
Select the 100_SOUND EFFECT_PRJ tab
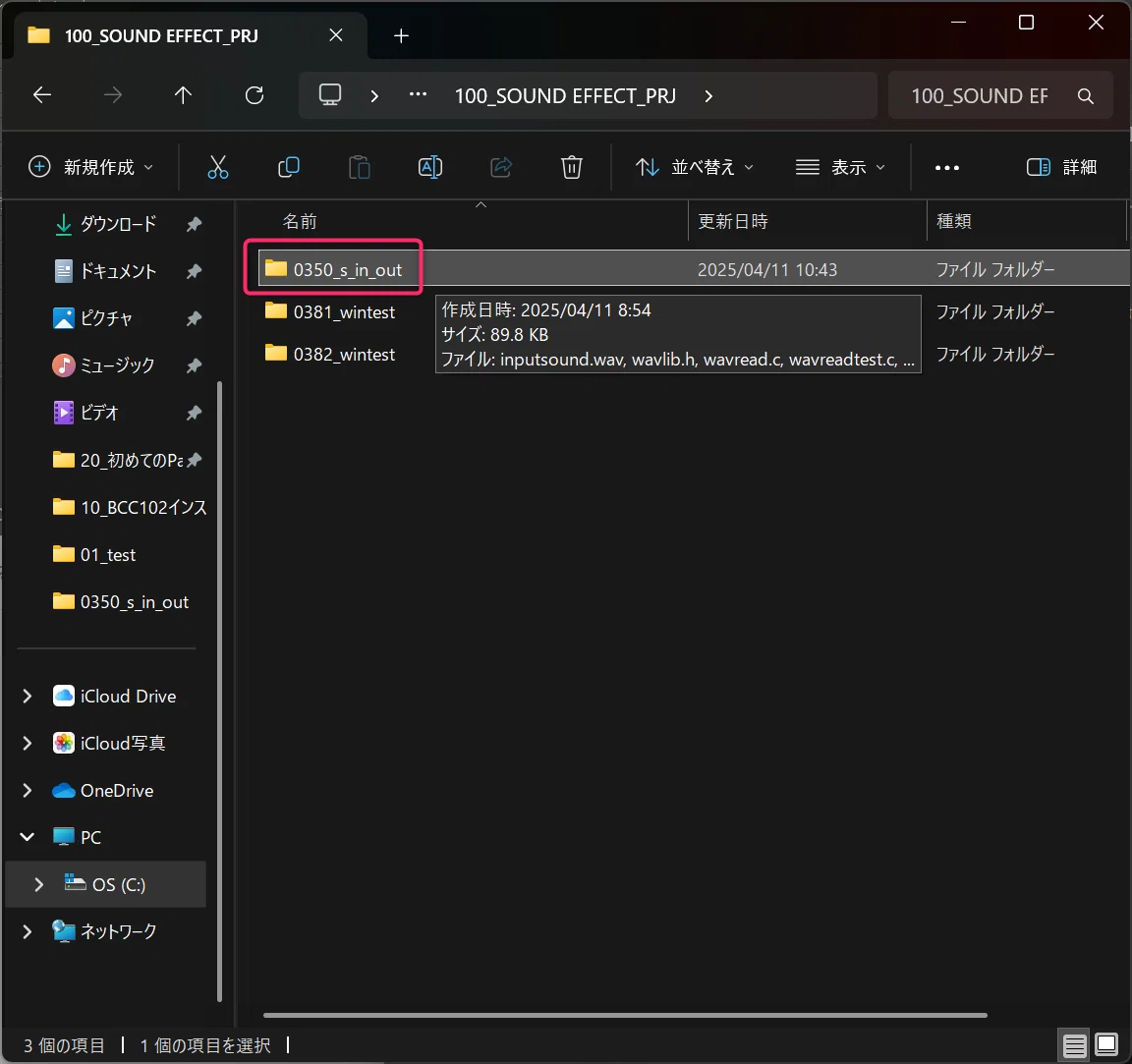tap(161, 36)
